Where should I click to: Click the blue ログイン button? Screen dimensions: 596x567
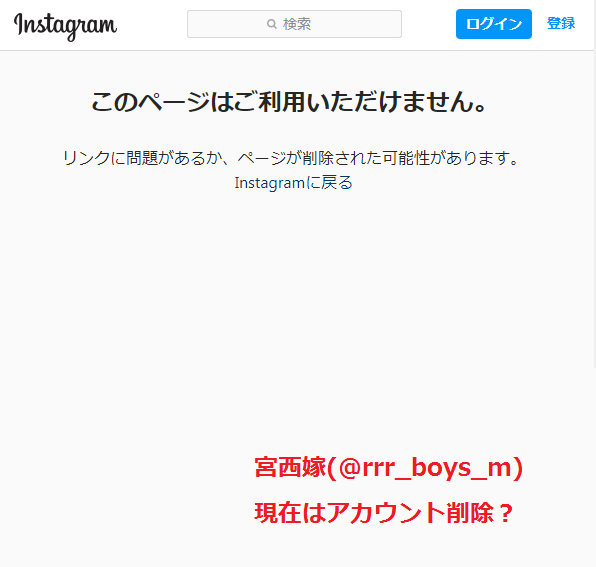493,24
